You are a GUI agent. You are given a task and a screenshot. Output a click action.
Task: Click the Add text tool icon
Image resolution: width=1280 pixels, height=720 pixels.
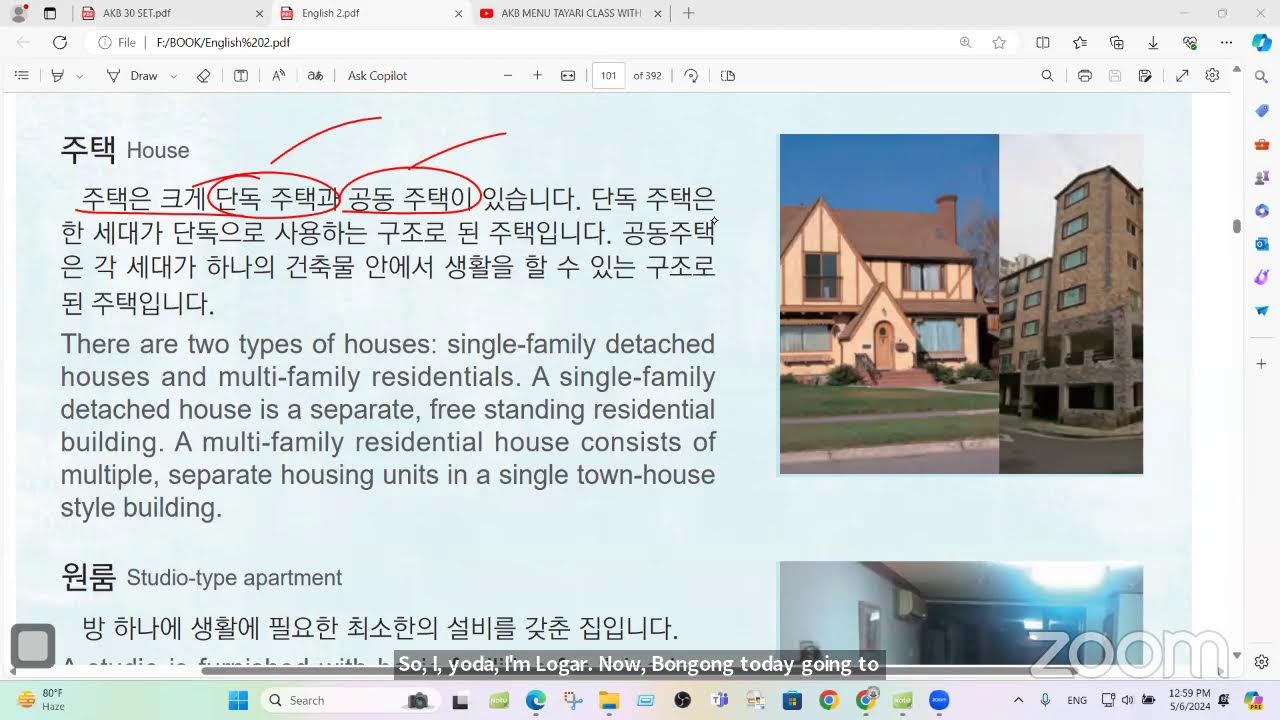pos(241,76)
